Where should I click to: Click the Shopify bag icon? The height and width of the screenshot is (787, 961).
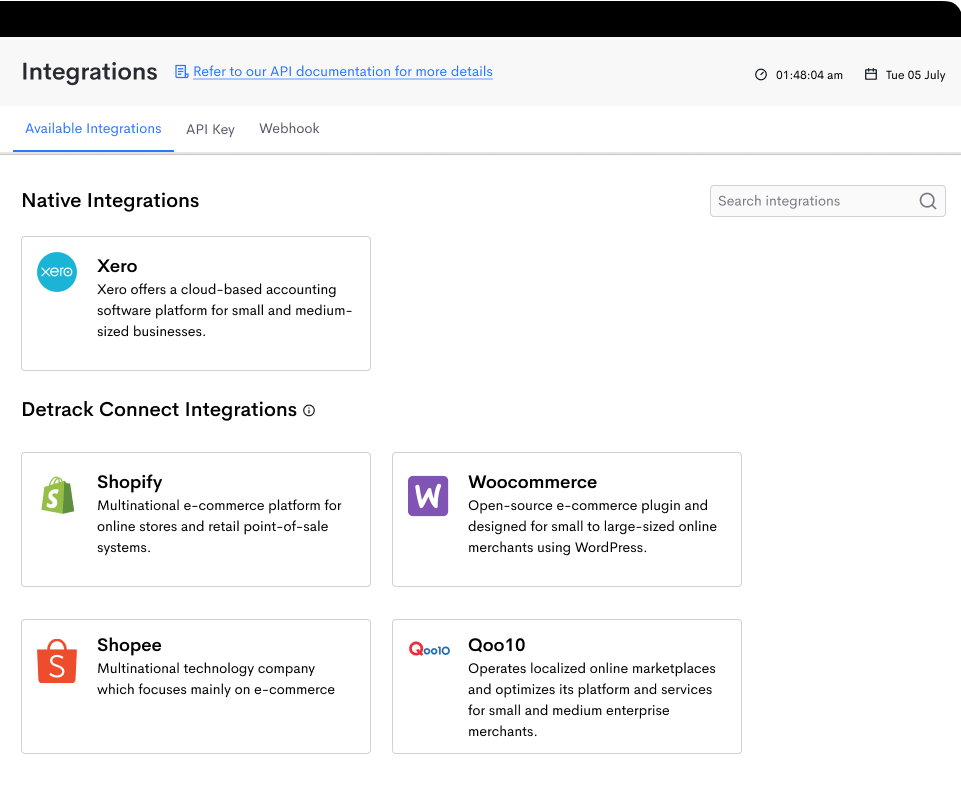click(x=58, y=495)
